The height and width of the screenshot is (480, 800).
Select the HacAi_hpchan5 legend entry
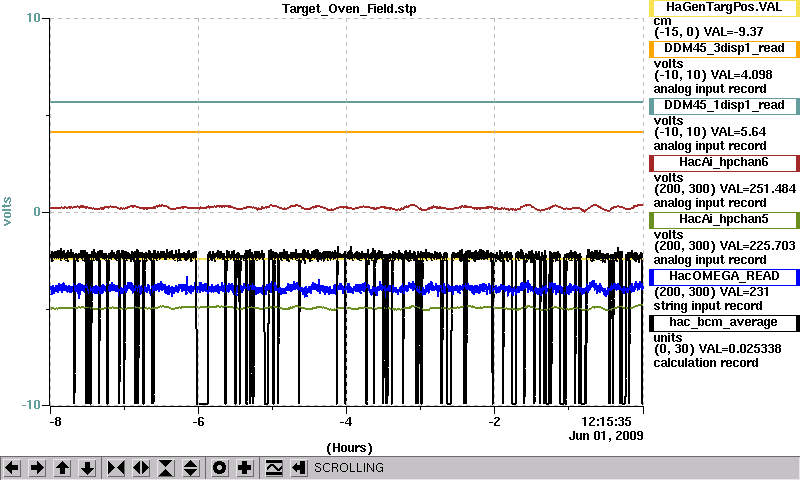tap(724, 220)
